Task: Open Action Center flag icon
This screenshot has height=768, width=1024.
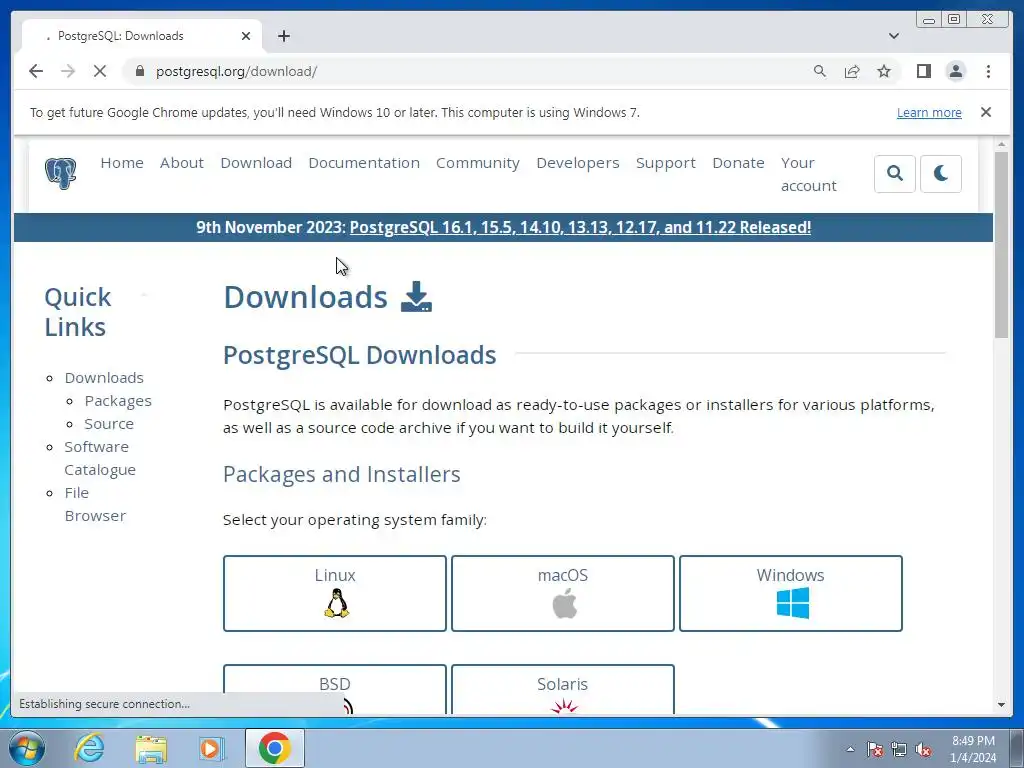Action: (874, 749)
